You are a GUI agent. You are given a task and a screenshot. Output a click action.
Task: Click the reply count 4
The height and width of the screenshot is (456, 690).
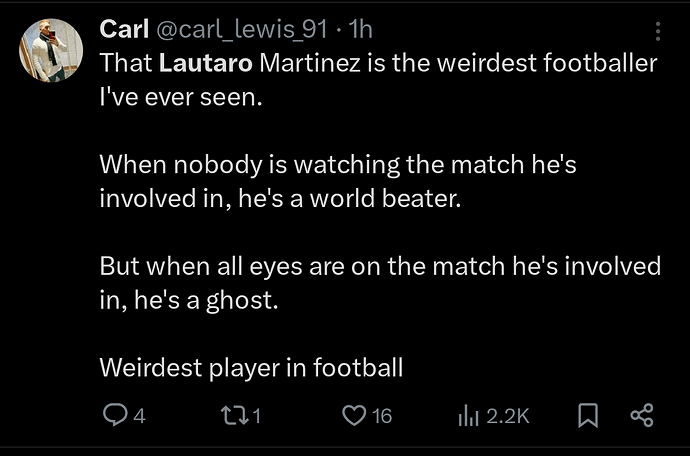tap(139, 416)
